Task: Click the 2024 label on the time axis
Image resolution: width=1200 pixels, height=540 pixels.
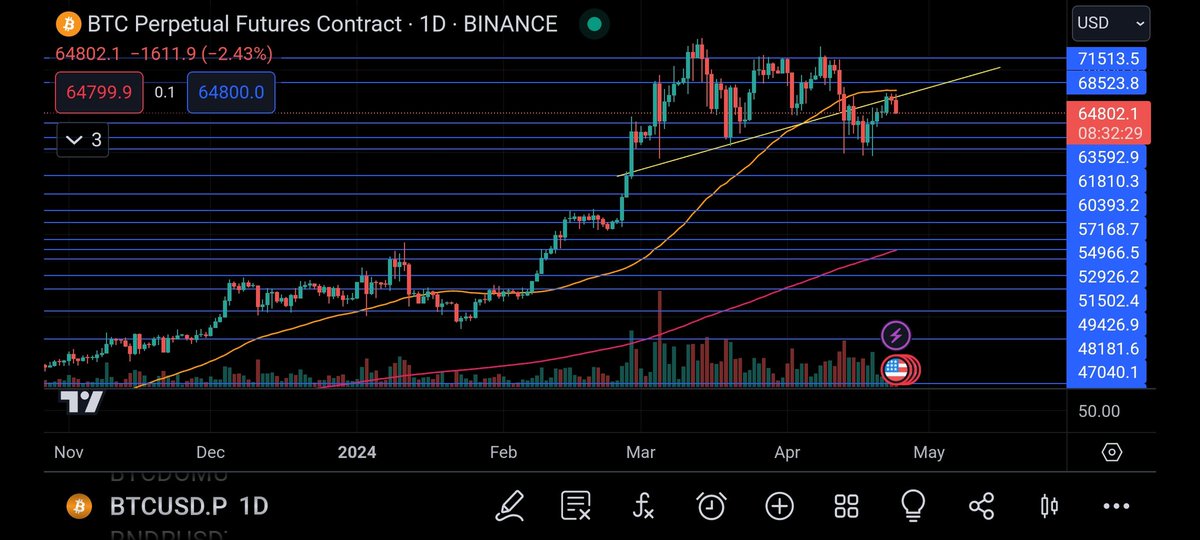Action: tap(357, 452)
